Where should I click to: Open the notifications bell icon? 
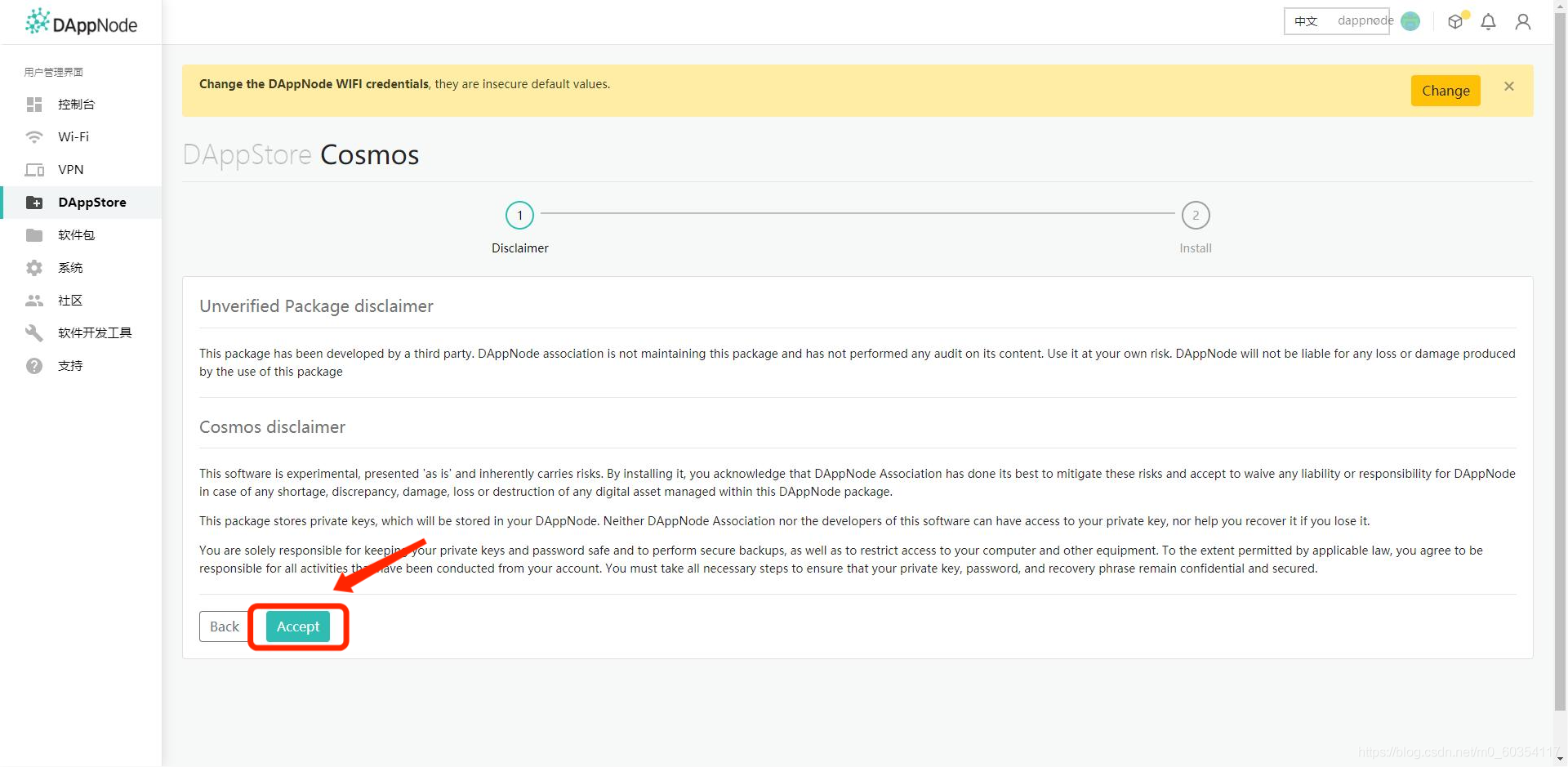pos(1489,22)
